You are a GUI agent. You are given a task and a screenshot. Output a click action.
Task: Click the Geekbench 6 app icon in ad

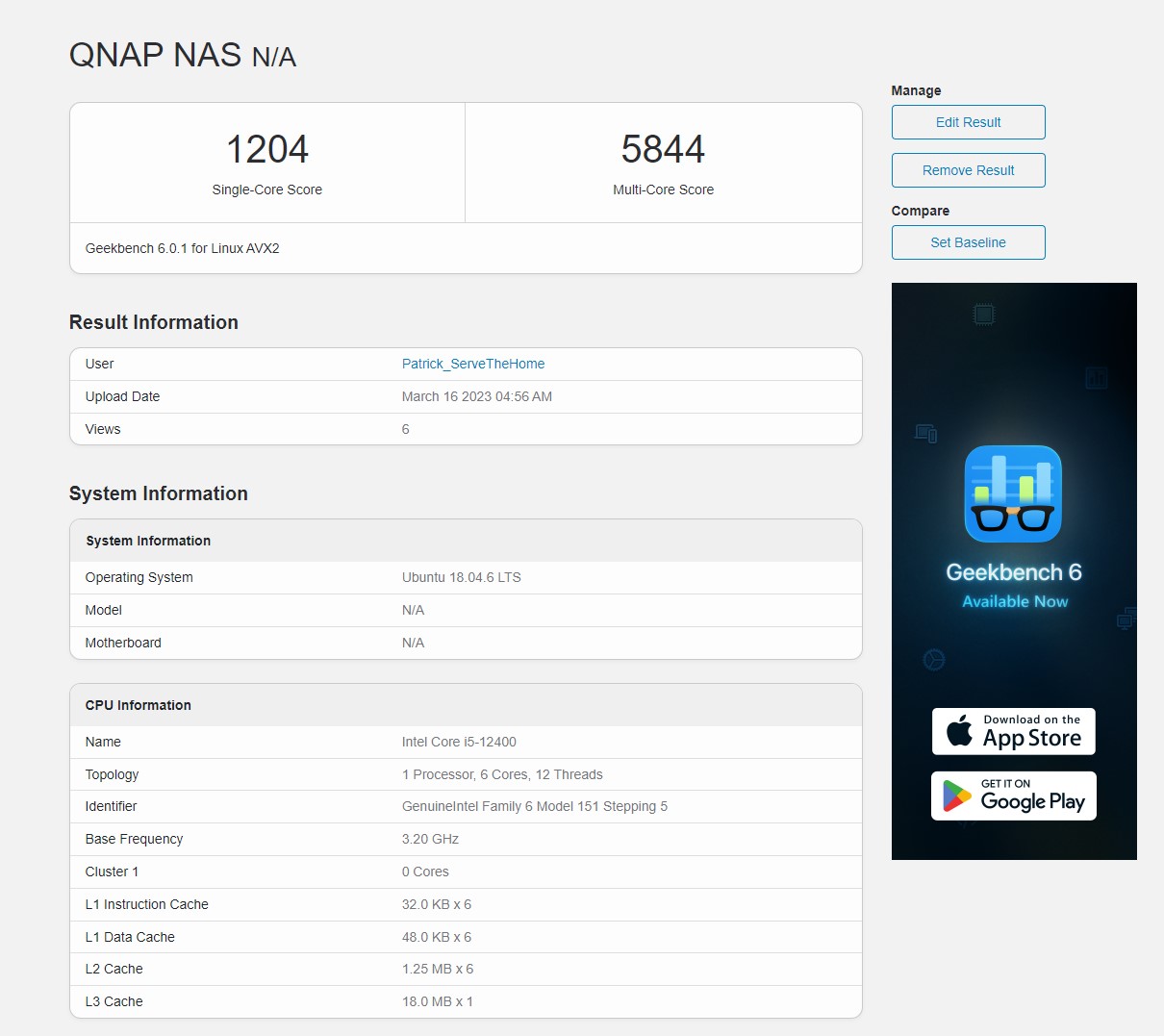pos(1013,493)
